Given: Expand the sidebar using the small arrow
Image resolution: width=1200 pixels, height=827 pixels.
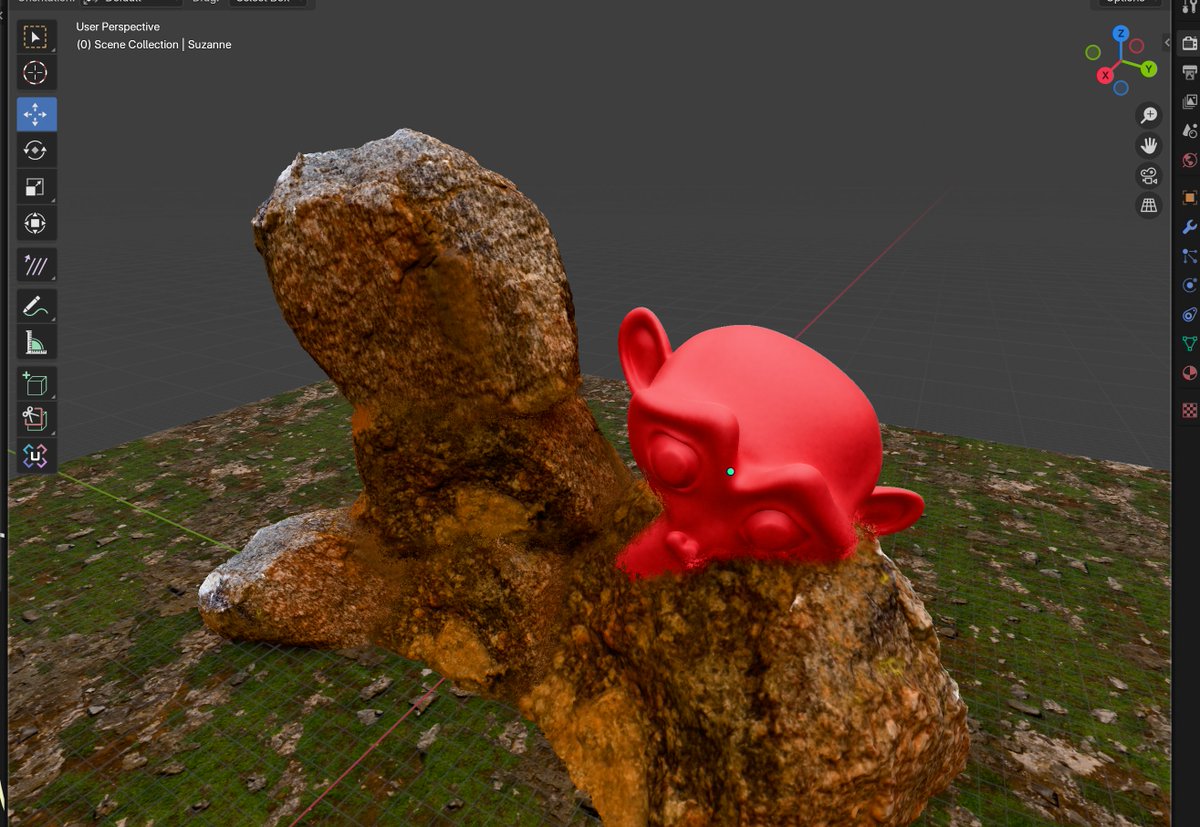Looking at the screenshot, I should point(1166,42).
